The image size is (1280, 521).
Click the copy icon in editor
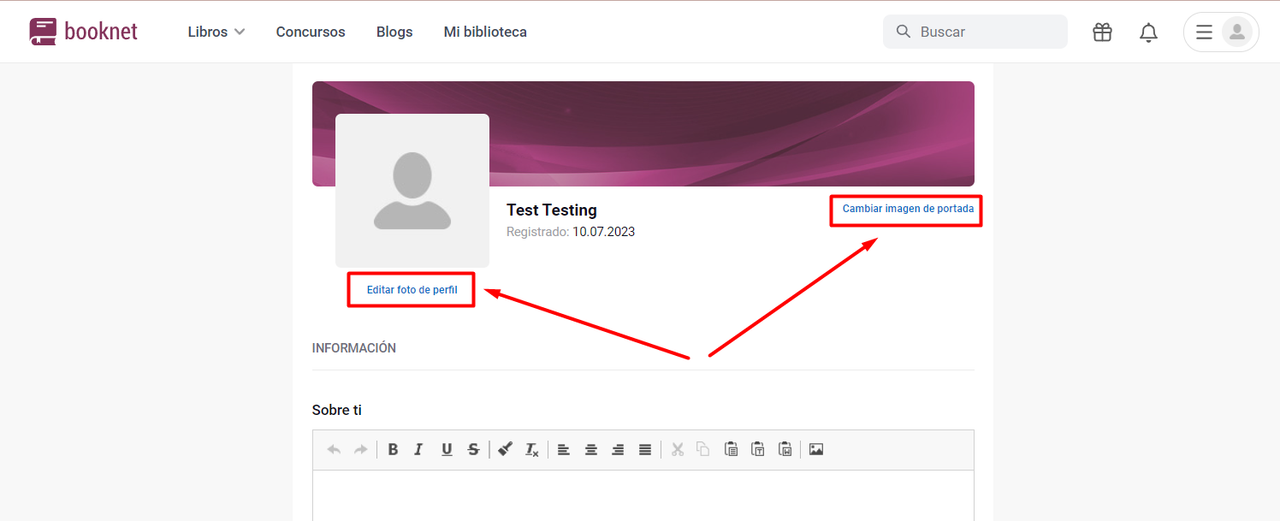[703, 450]
